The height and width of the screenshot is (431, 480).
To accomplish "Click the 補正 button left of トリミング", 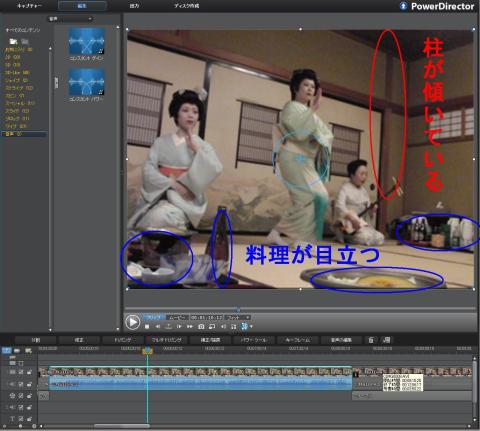I will (79, 340).
